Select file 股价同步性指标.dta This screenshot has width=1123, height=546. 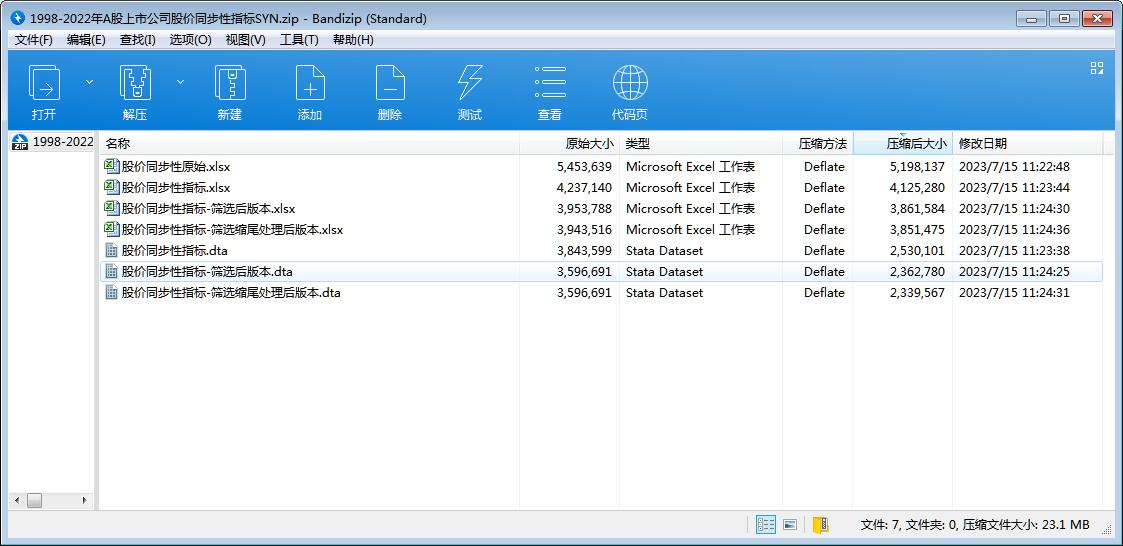pos(175,250)
